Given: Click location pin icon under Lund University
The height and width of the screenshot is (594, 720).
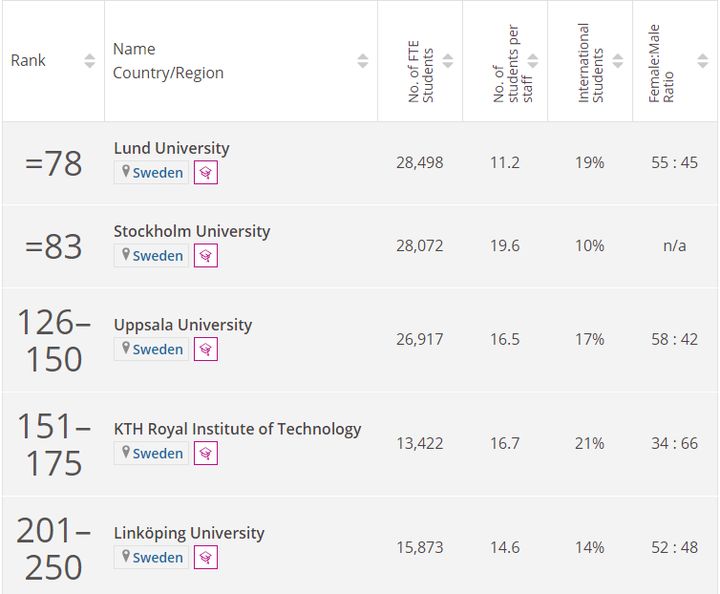Looking at the screenshot, I should pos(126,172).
